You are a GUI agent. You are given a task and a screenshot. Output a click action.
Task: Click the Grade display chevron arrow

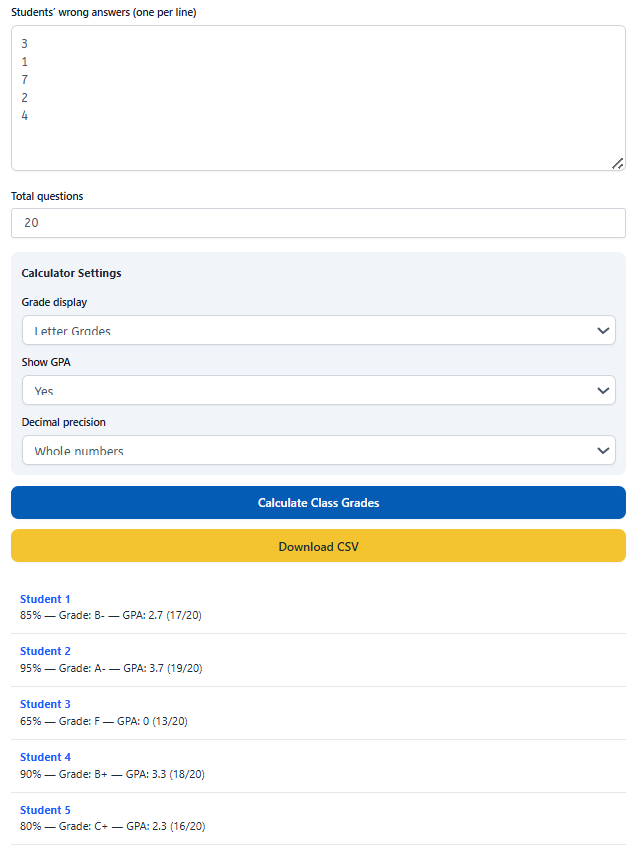click(603, 330)
